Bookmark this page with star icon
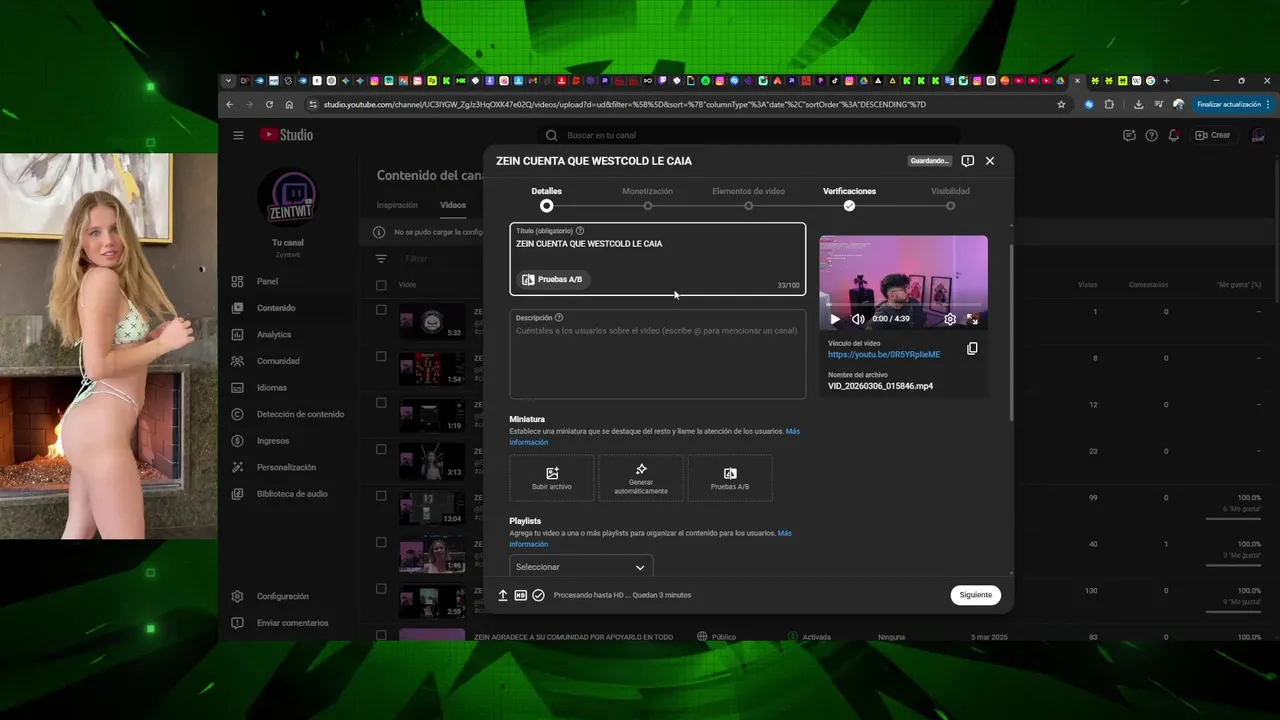This screenshot has height=720, width=1280. pyautogui.click(x=1061, y=104)
